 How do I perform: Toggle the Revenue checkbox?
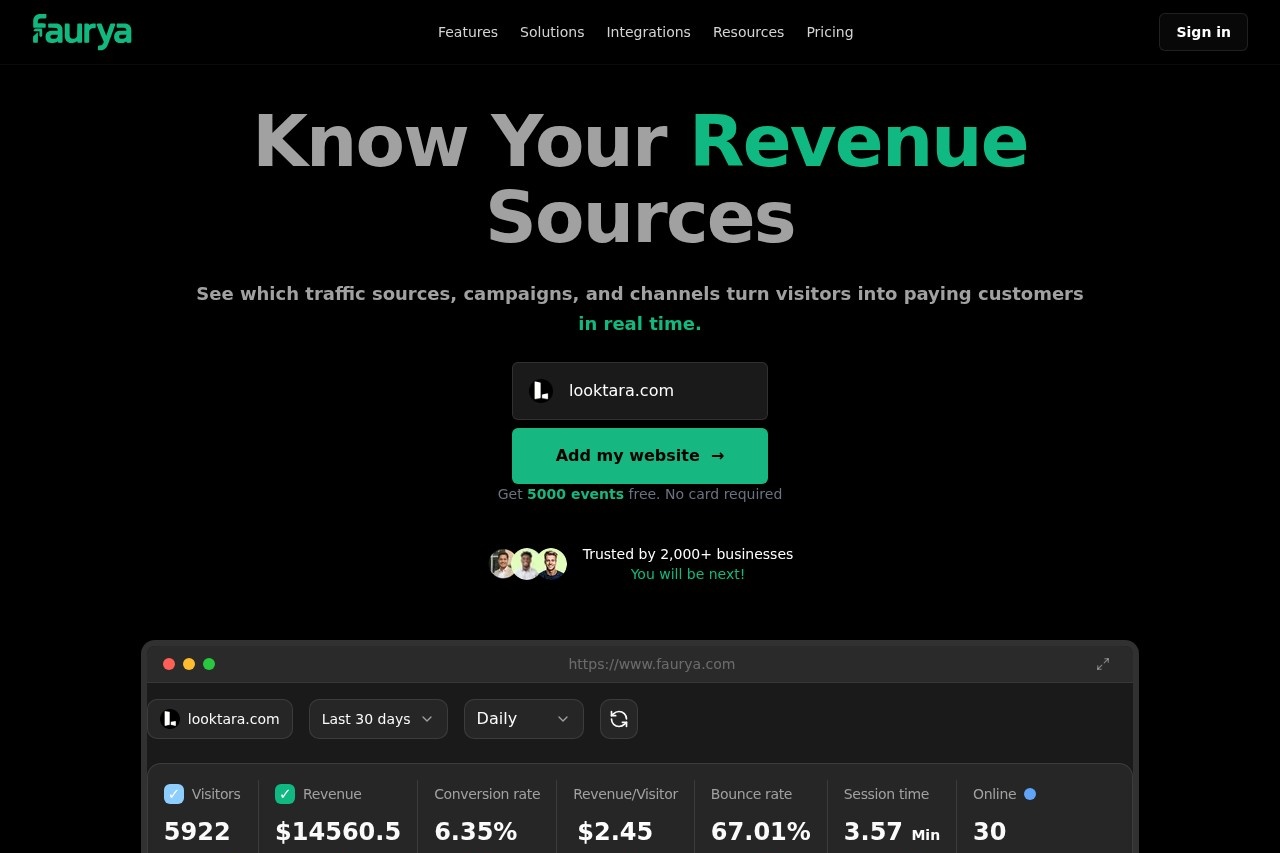[x=285, y=794]
